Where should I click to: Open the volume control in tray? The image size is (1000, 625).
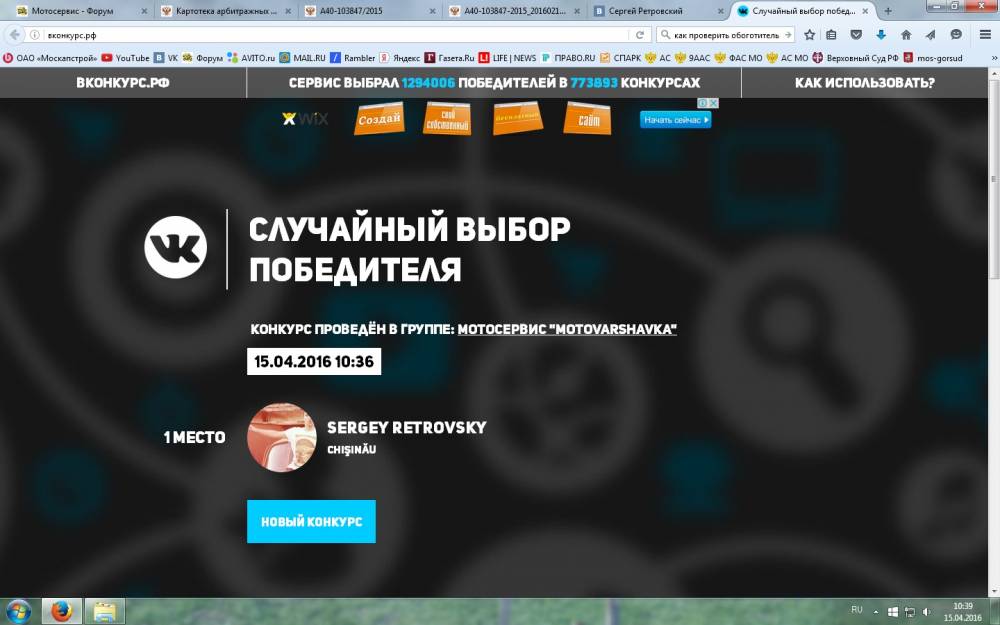pyautogui.click(x=927, y=612)
